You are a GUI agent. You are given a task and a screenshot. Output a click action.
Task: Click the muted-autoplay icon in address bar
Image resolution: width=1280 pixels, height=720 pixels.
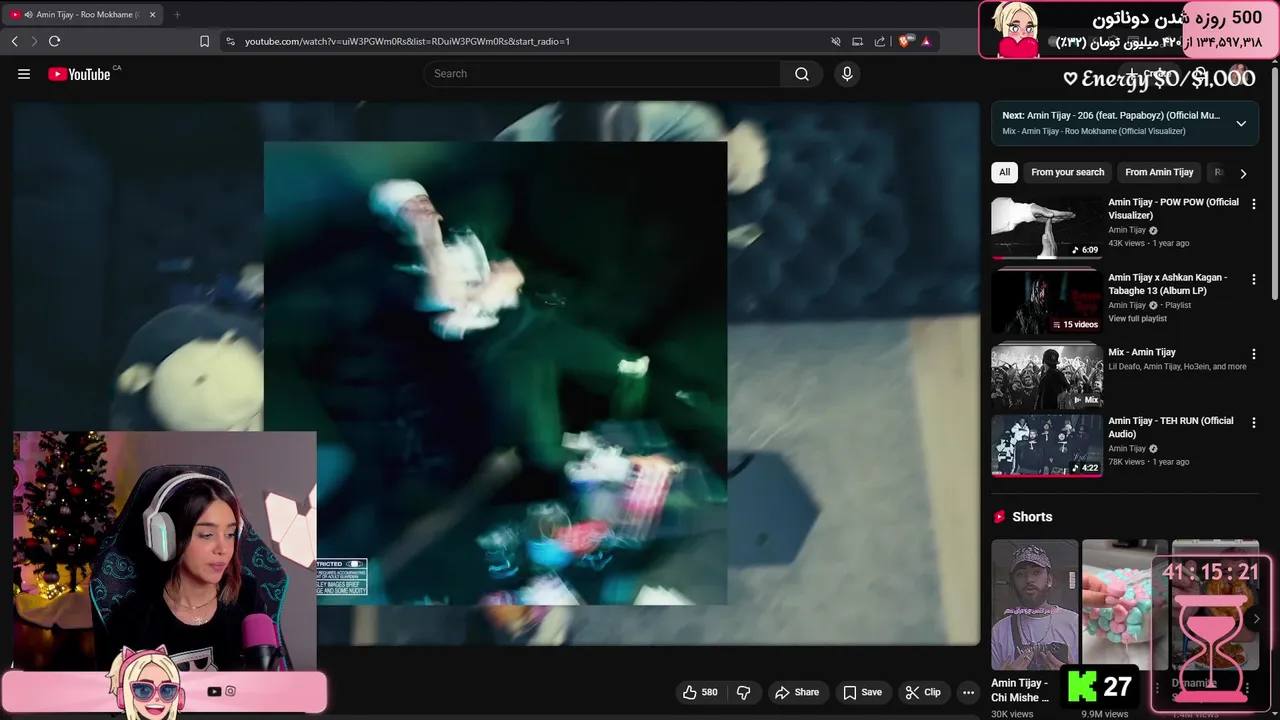coord(836,41)
